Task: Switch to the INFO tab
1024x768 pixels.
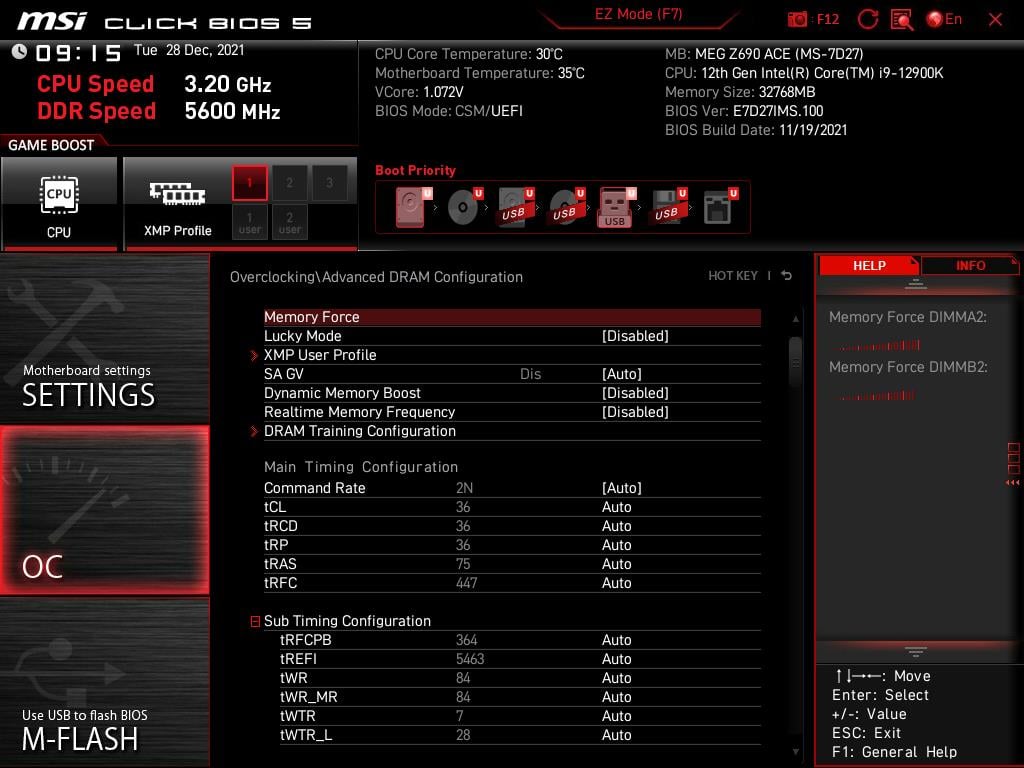Action: tap(970, 266)
